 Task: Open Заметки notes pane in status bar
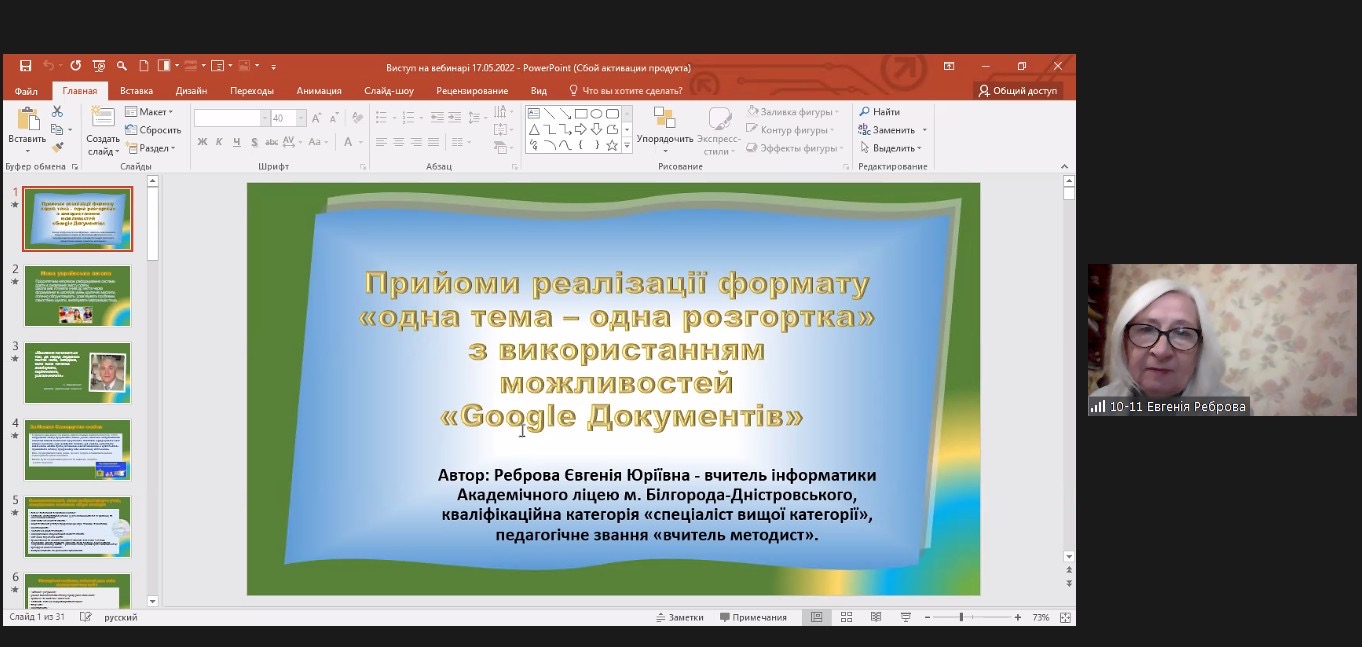679,617
